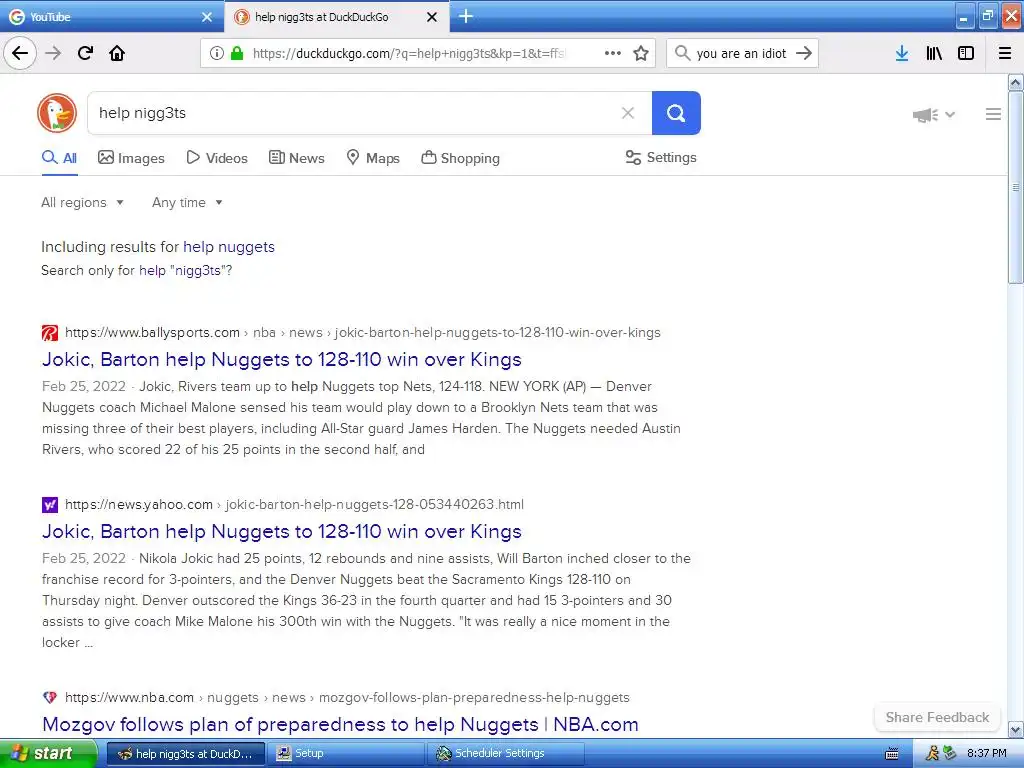
Task: Open Scheduler Settings from the taskbar
Action: point(506,754)
